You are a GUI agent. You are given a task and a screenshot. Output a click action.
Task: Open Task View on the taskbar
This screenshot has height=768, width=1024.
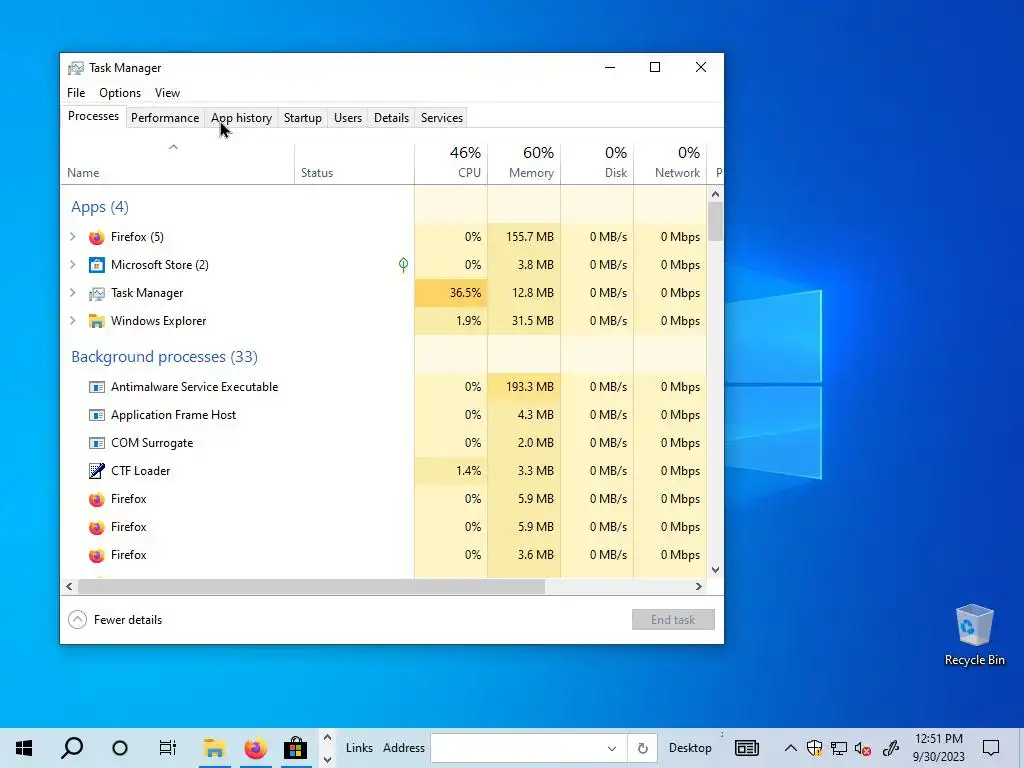coord(168,748)
